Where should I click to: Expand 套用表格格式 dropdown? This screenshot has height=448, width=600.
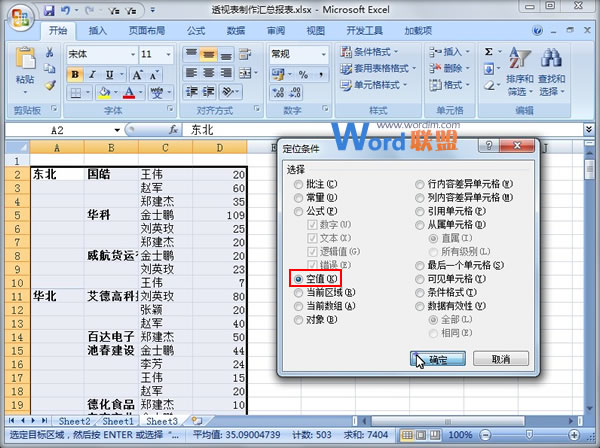(x=414, y=68)
